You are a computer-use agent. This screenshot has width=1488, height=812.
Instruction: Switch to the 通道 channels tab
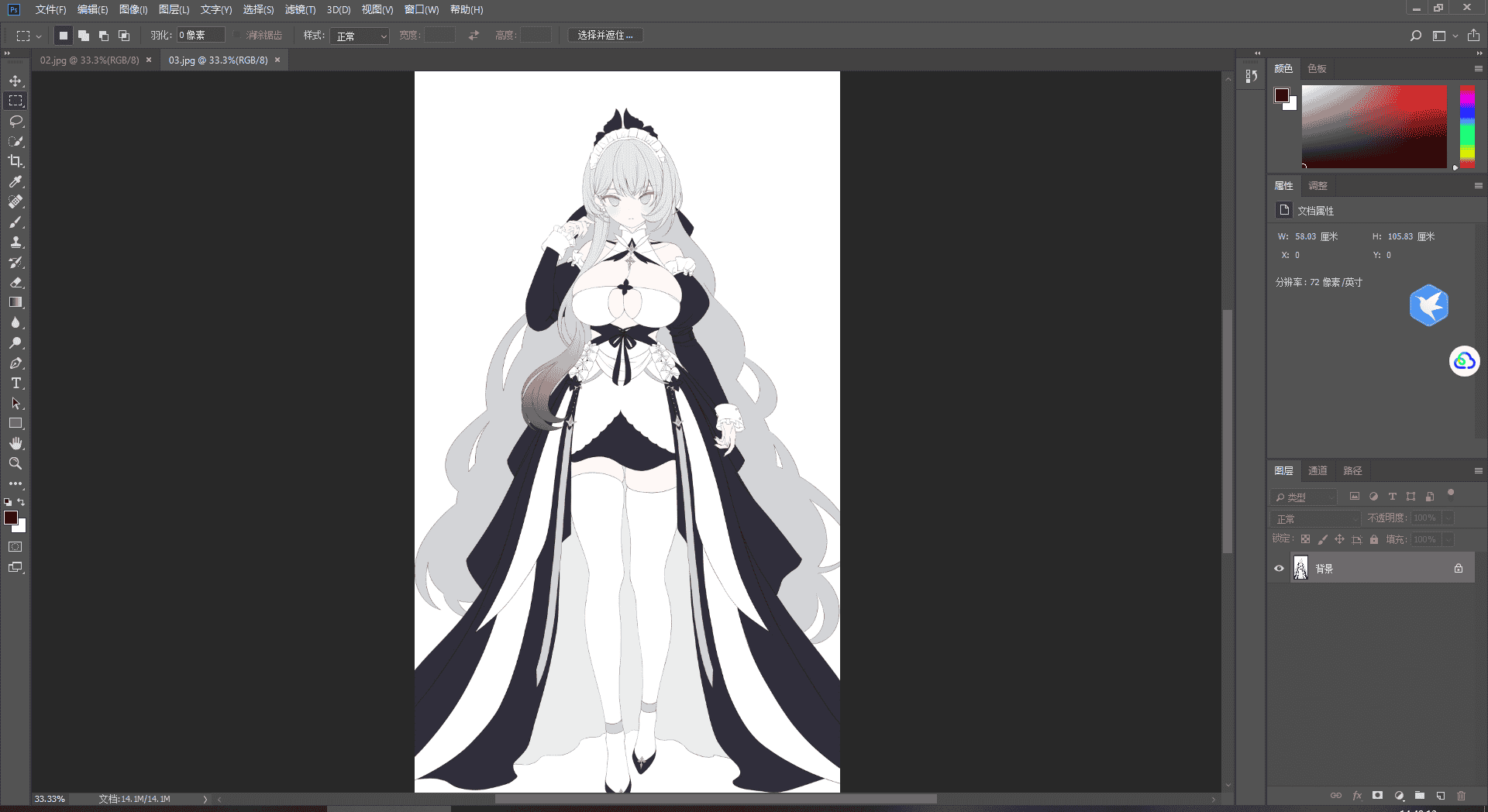pos(1317,471)
